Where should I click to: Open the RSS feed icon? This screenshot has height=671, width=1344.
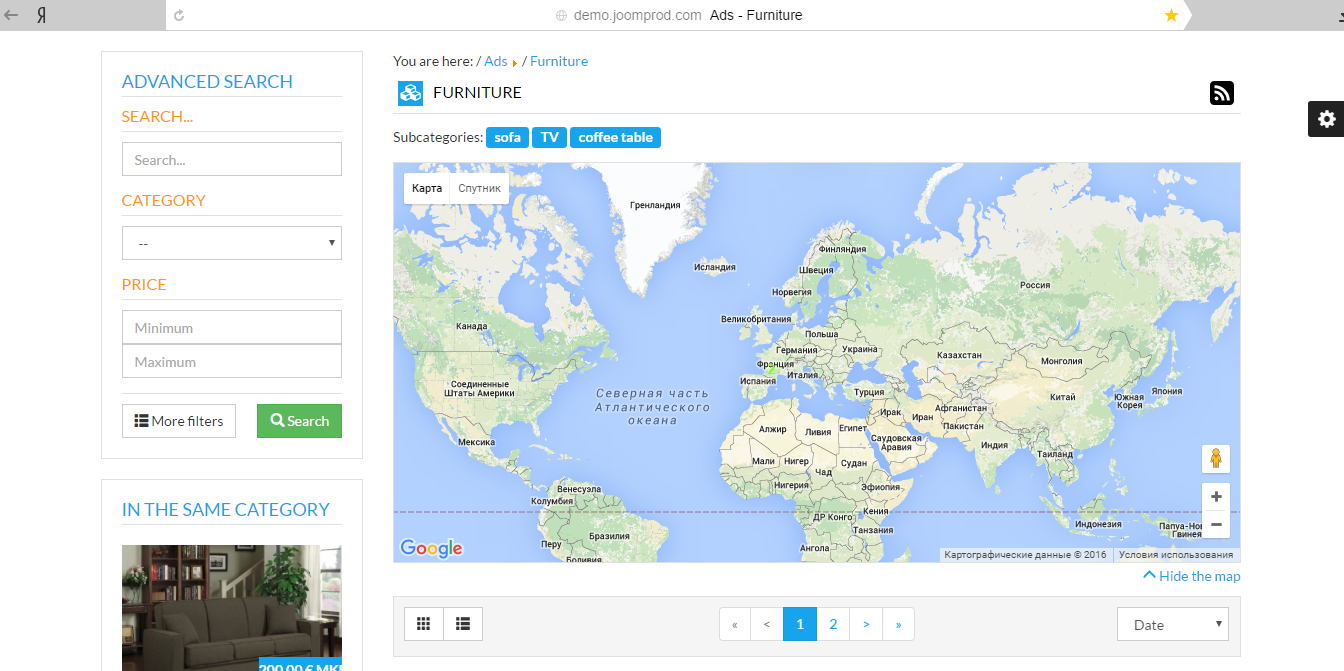tap(1221, 93)
